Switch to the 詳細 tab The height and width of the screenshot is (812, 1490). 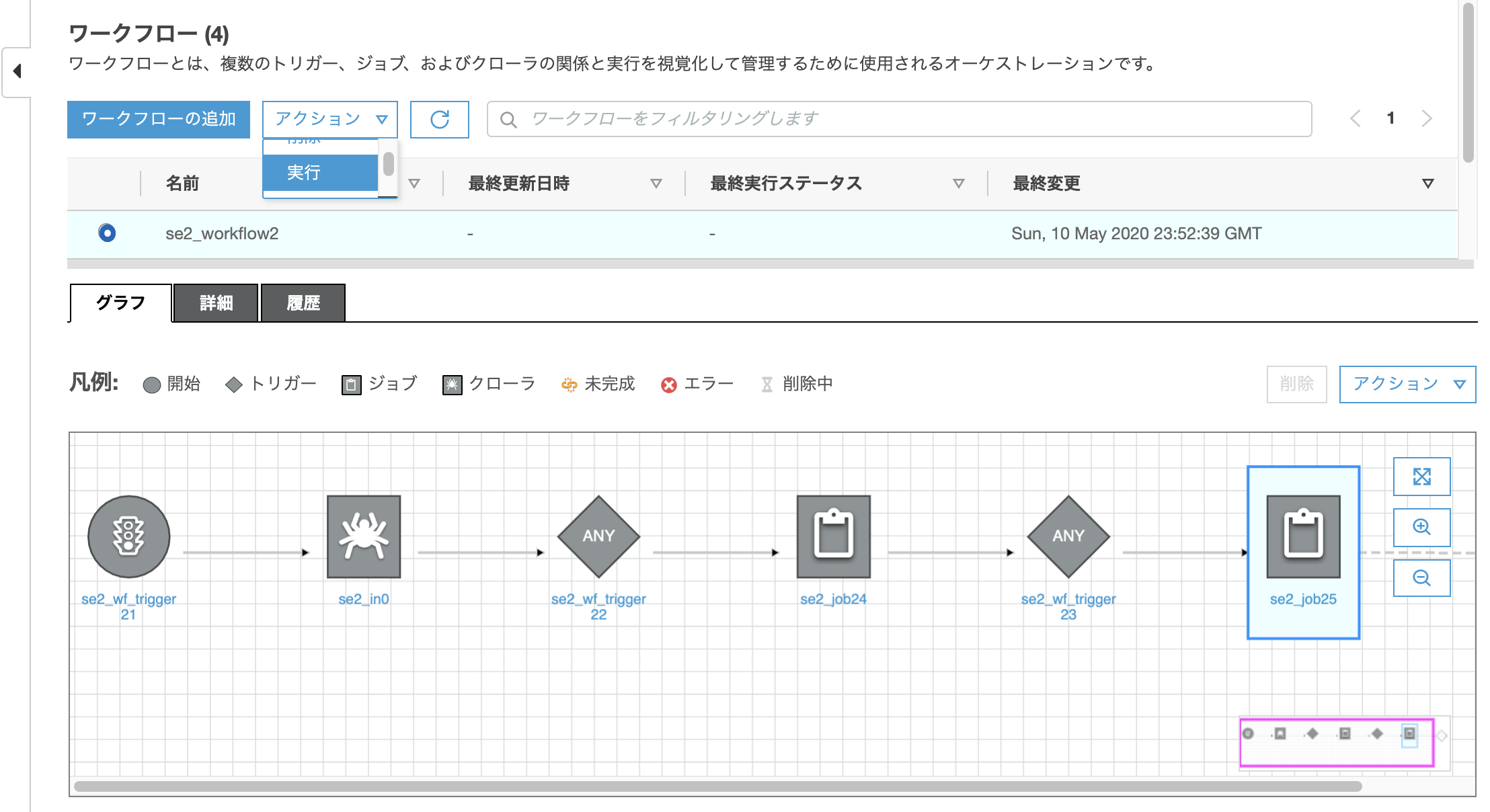coord(215,302)
